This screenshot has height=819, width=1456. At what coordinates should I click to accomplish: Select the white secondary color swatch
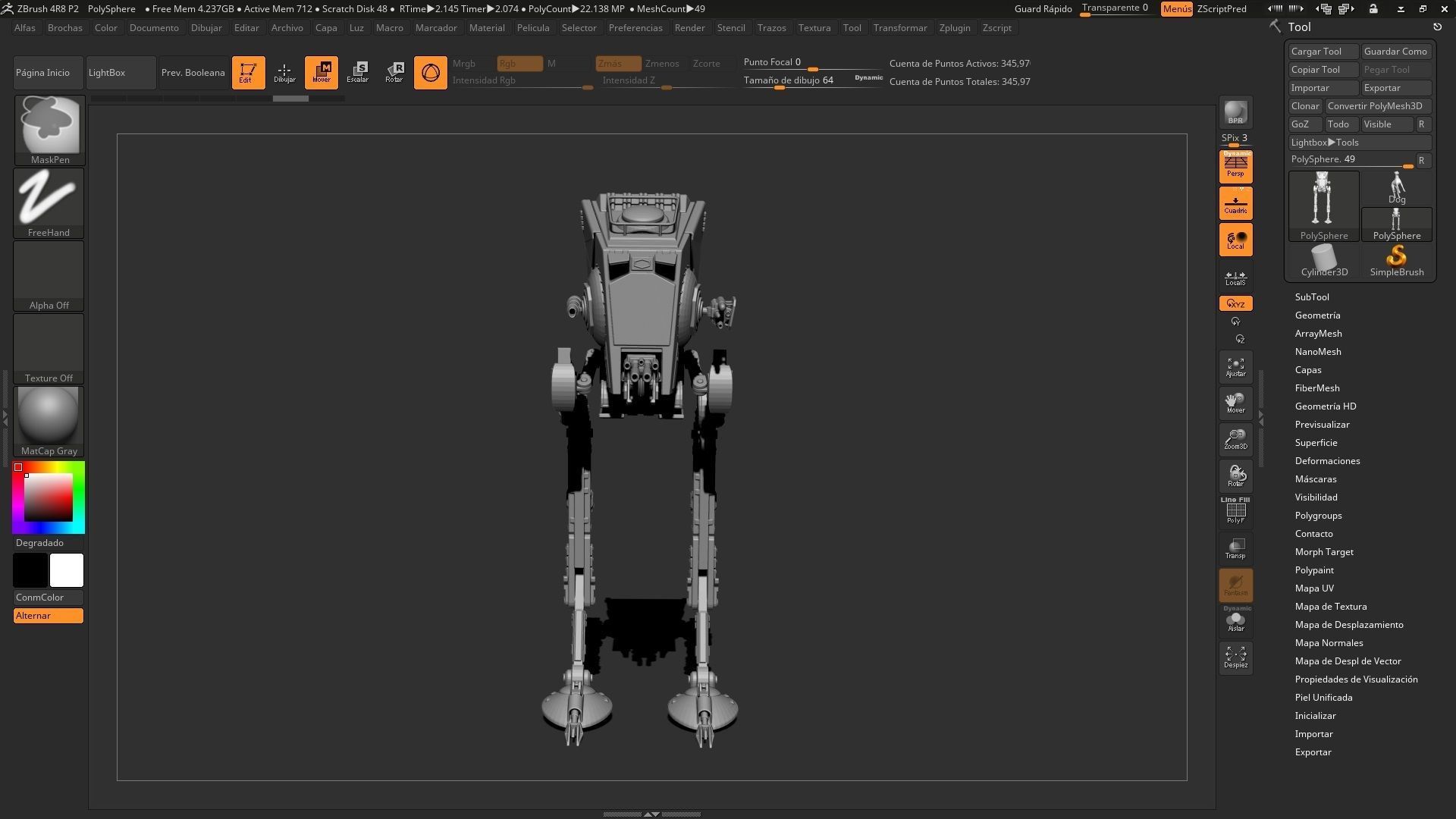(67, 570)
